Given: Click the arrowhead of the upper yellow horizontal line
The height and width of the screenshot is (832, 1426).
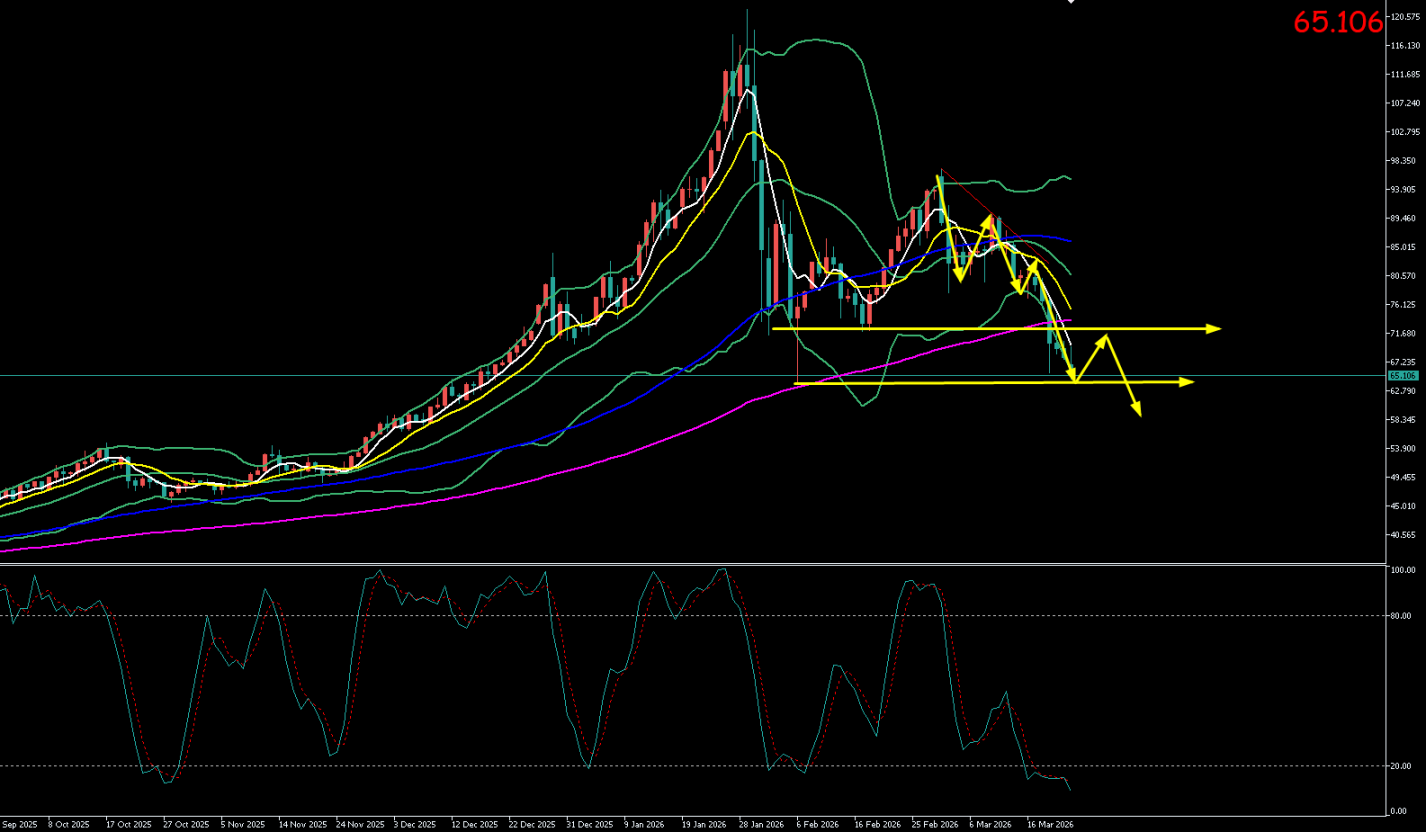Looking at the screenshot, I should (1215, 328).
